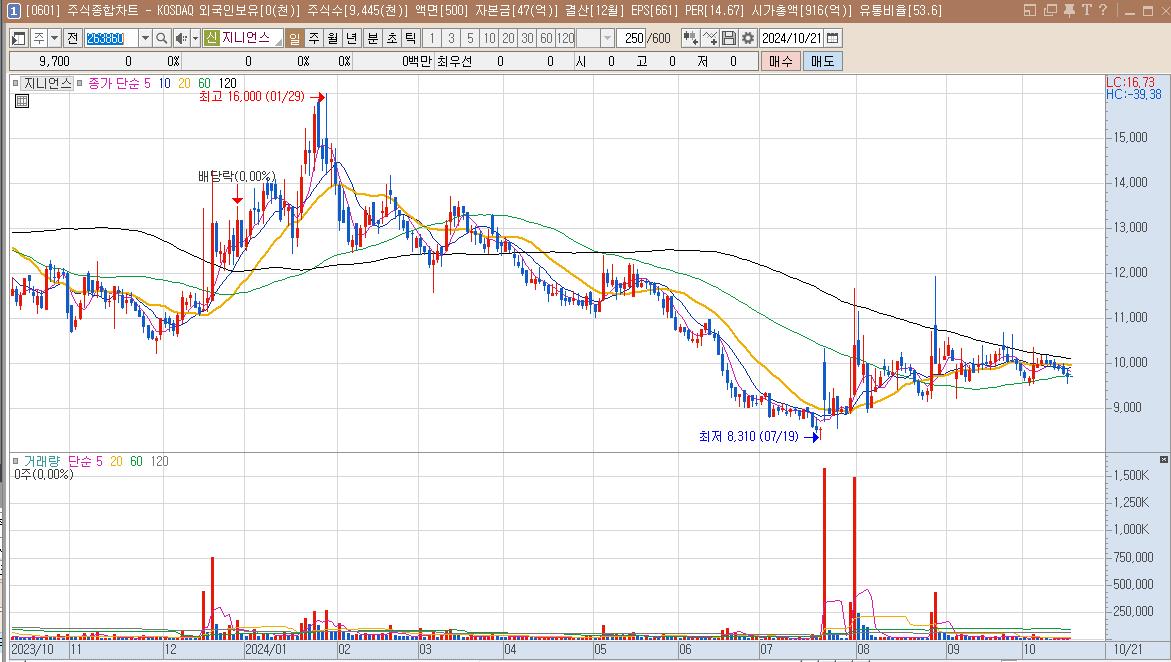Open chart settings gear icon
1171x662 pixels.
tap(748, 38)
